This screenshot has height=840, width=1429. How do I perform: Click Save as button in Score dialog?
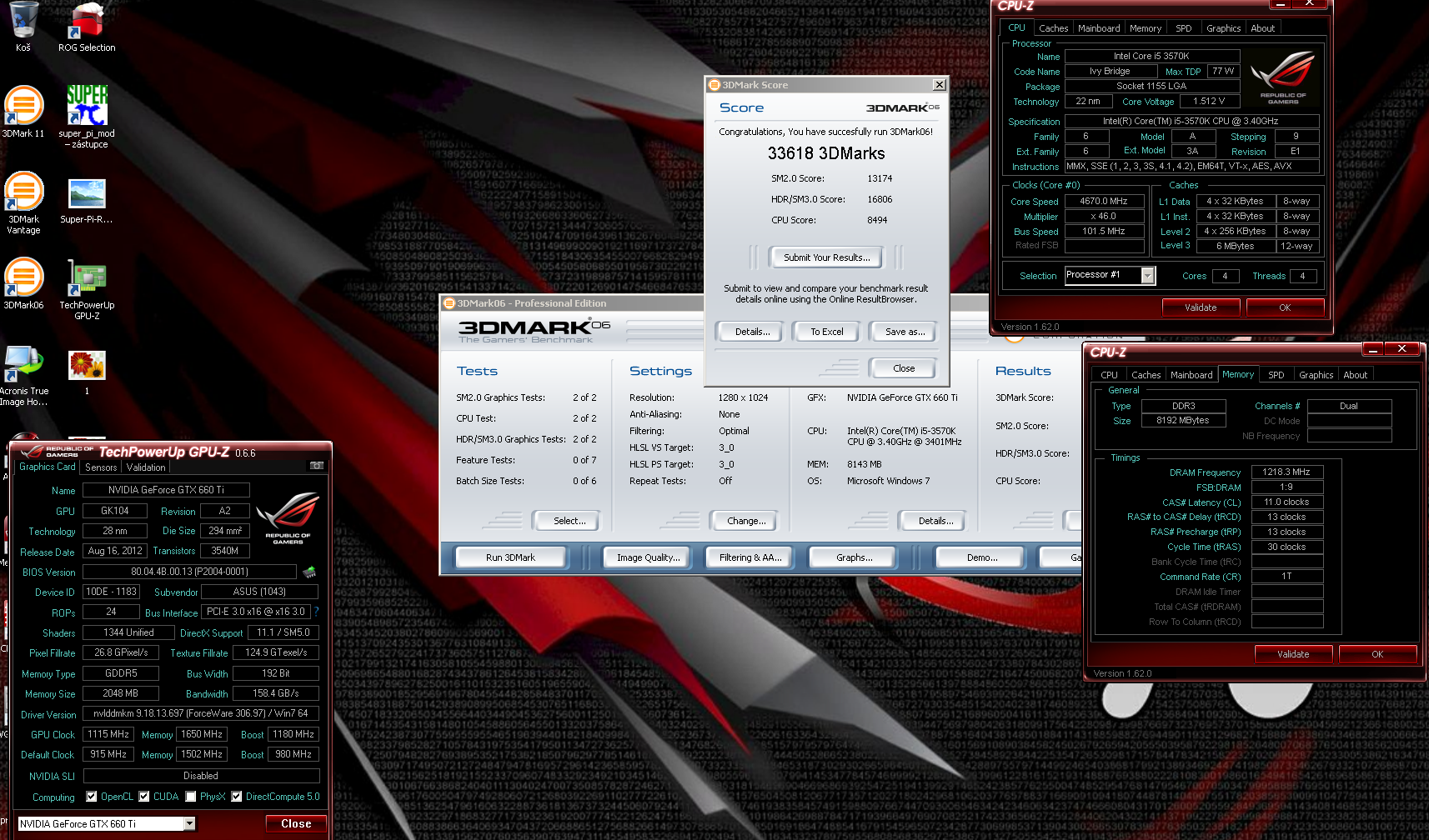point(905,332)
